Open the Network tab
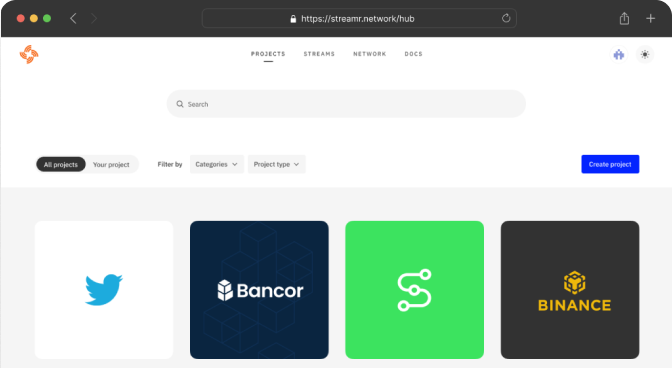Viewport: 672px width, 368px height. pos(370,54)
